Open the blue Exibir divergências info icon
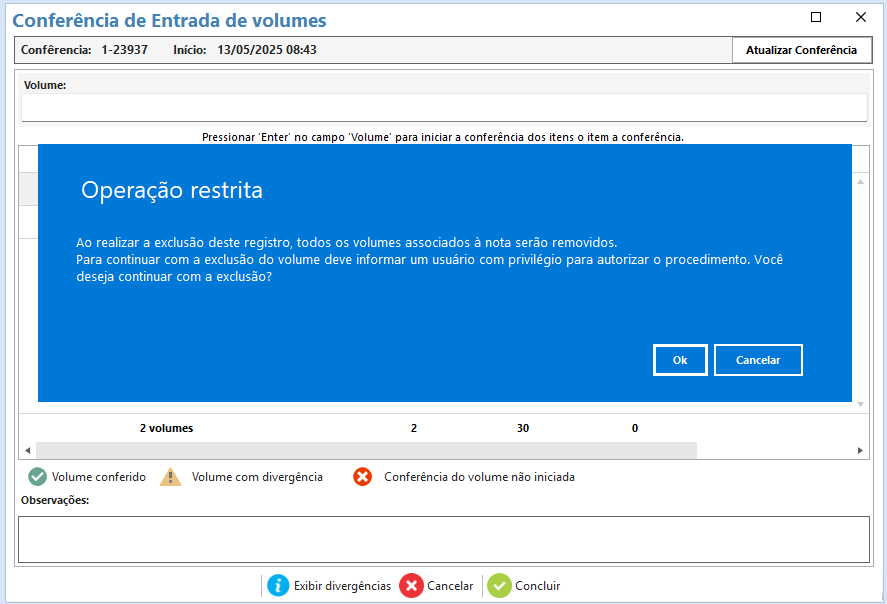This screenshot has width=887, height=604. click(278, 586)
